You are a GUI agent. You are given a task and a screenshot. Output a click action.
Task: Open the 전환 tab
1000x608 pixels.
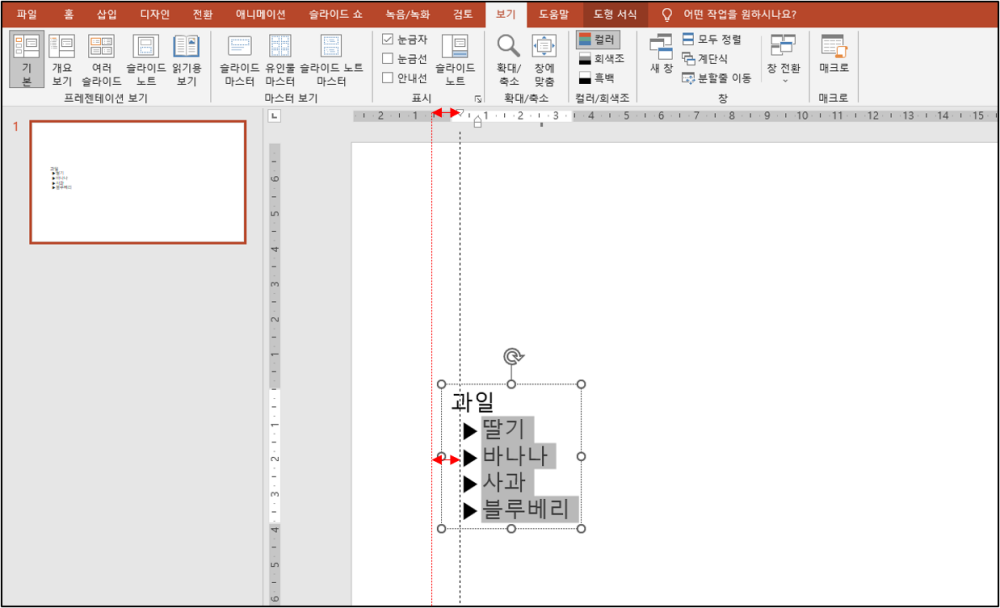[202, 14]
